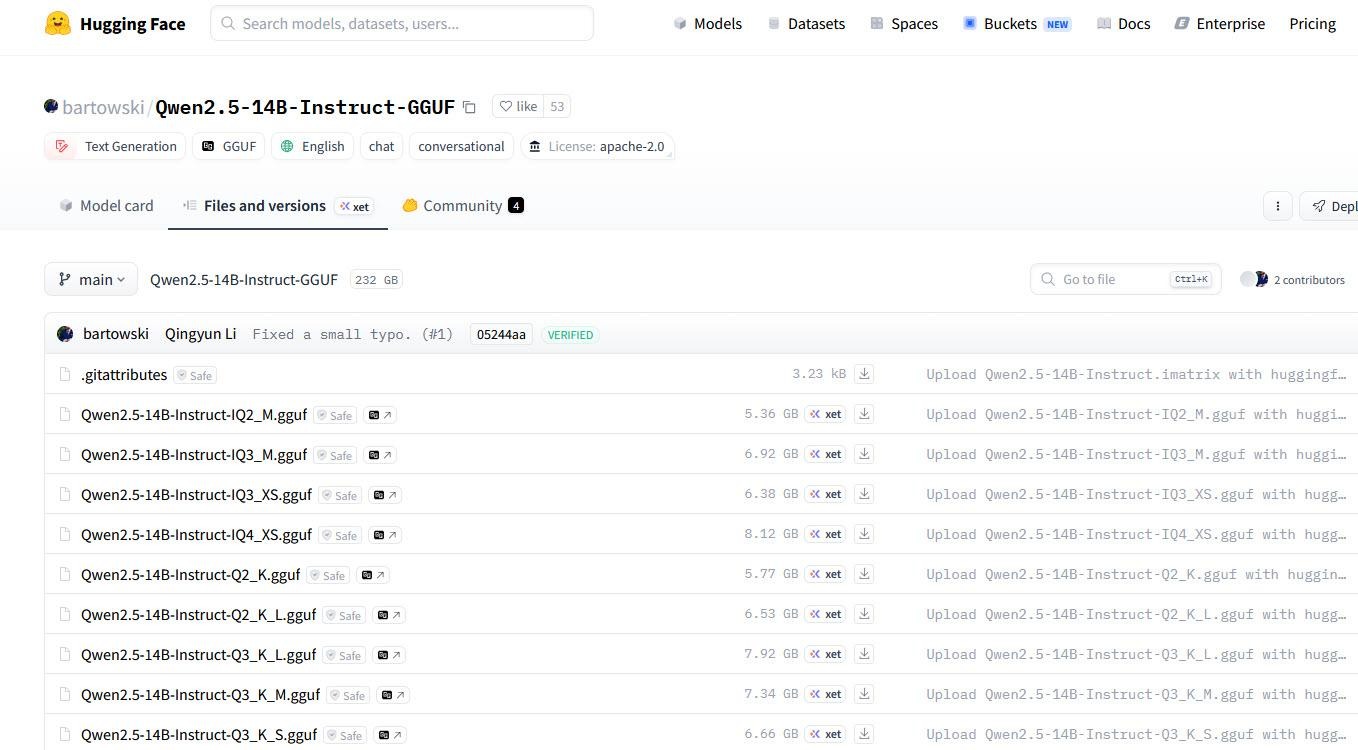Filter by the Text Generation tag

pos(115,146)
